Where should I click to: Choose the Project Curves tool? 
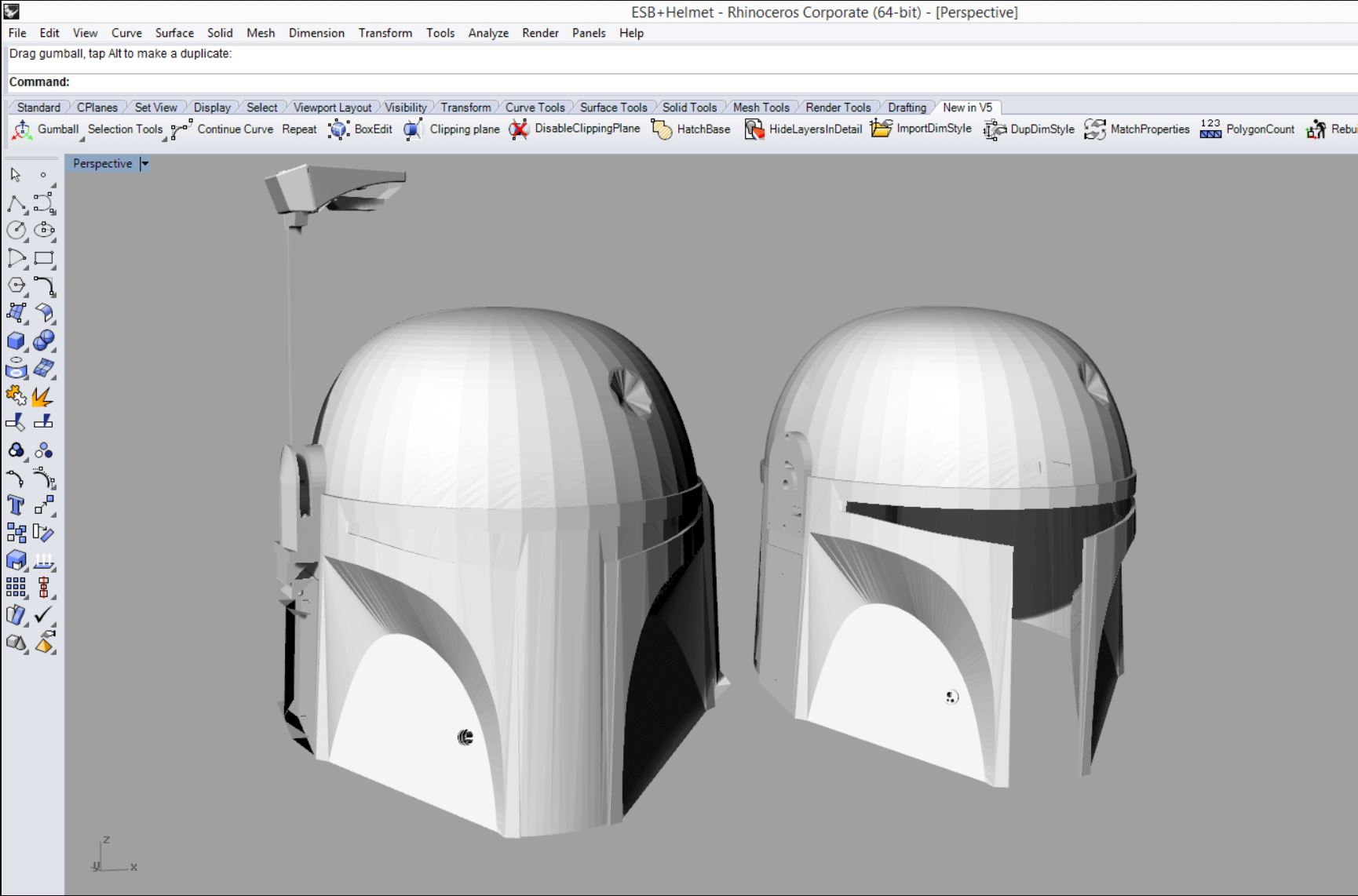point(16,368)
